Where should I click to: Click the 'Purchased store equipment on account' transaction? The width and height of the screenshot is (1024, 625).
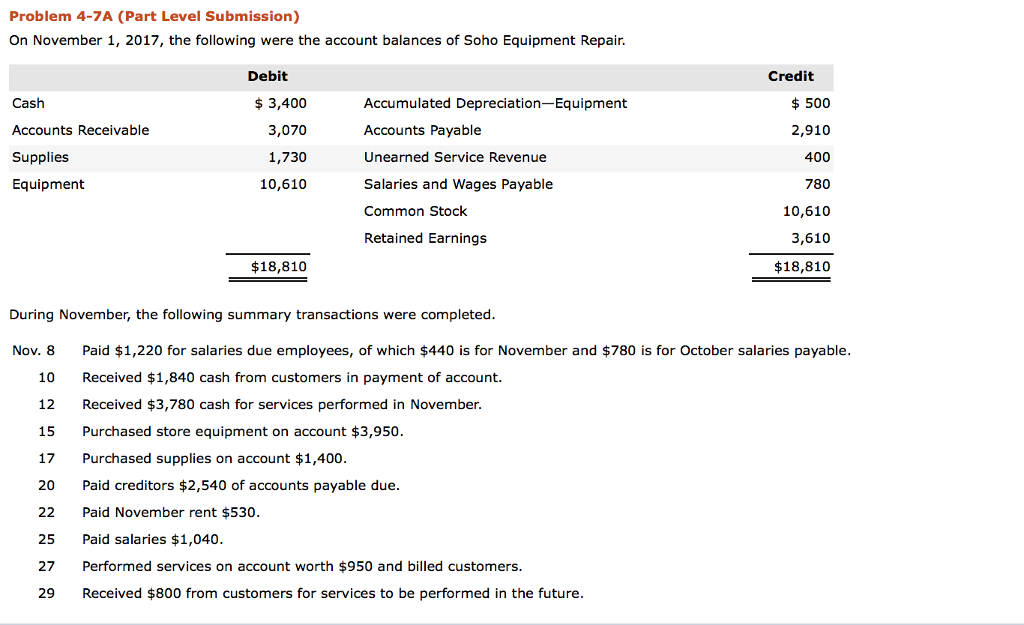click(x=242, y=432)
